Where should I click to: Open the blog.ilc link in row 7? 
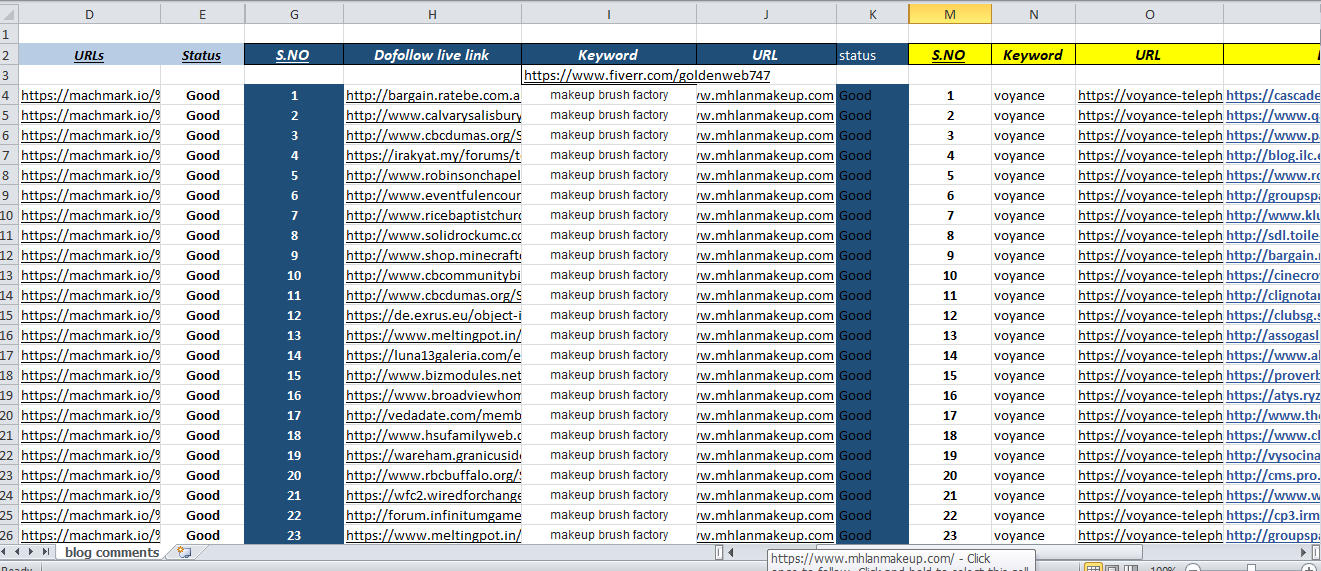click(x=1273, y=155)
